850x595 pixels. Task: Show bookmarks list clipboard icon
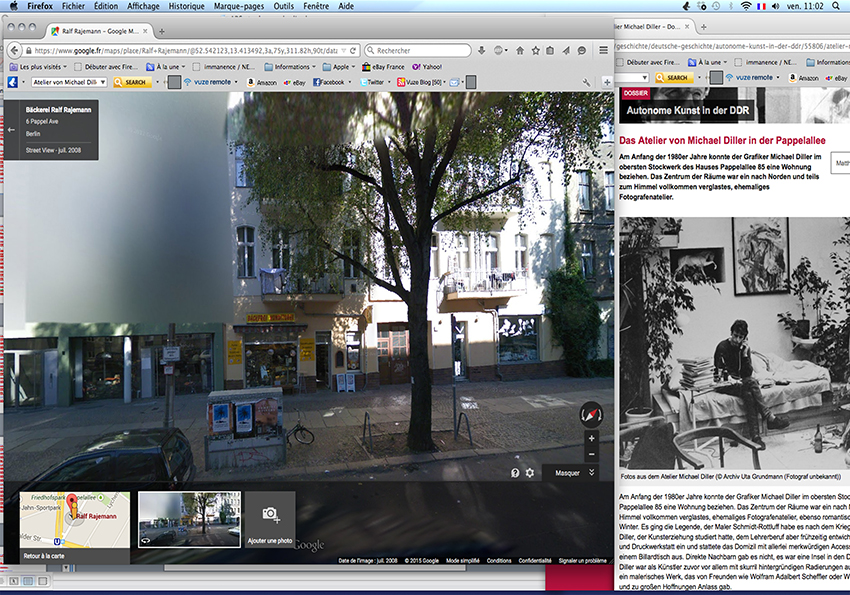[x=550, y=50]
